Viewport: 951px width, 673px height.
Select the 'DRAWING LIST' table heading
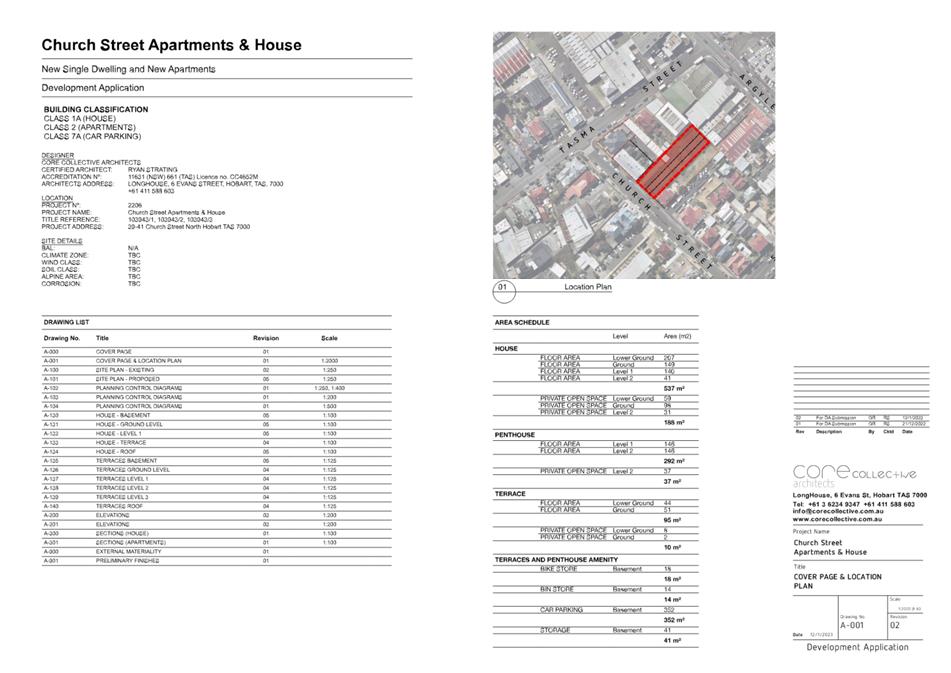click(x=66, y=323)
